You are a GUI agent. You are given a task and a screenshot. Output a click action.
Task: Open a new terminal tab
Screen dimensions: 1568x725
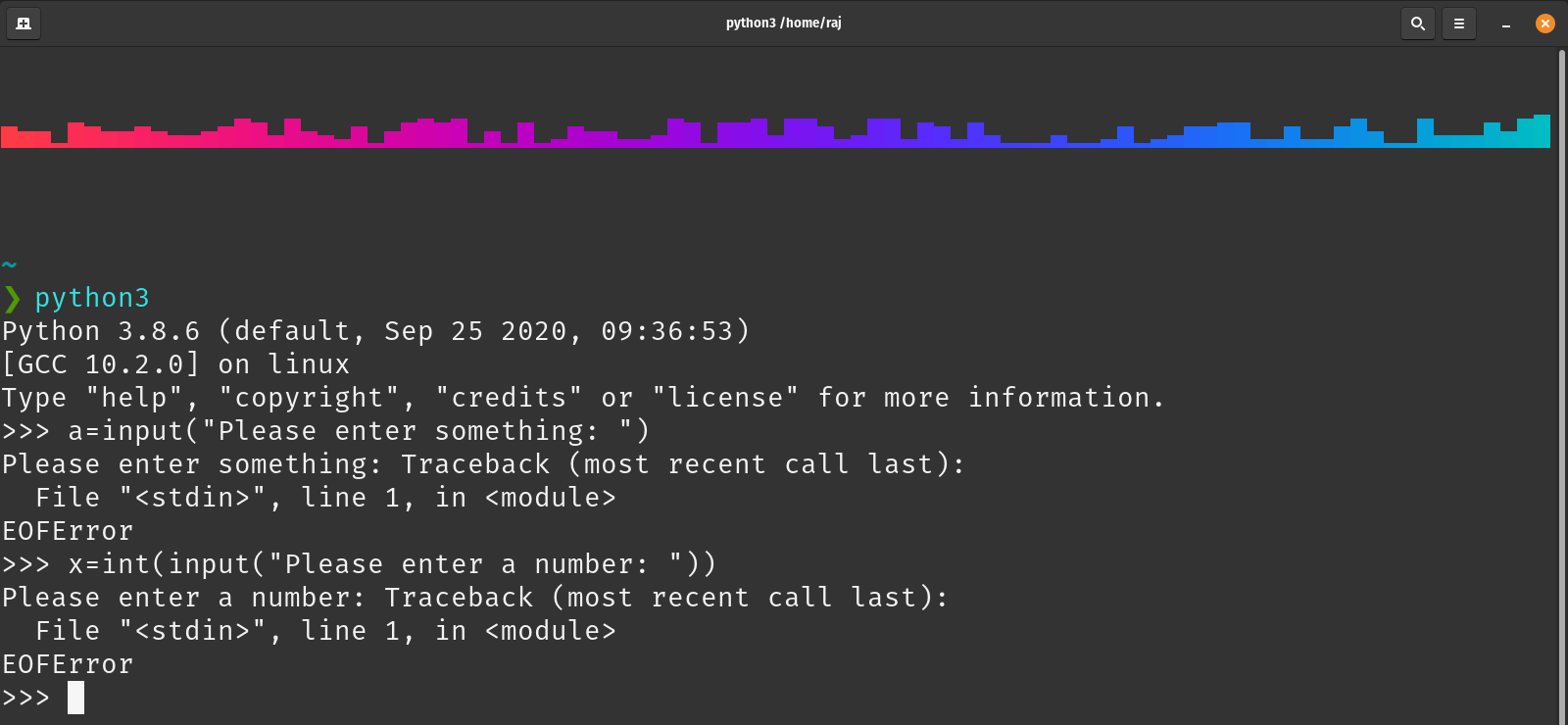tap(24, 24)
